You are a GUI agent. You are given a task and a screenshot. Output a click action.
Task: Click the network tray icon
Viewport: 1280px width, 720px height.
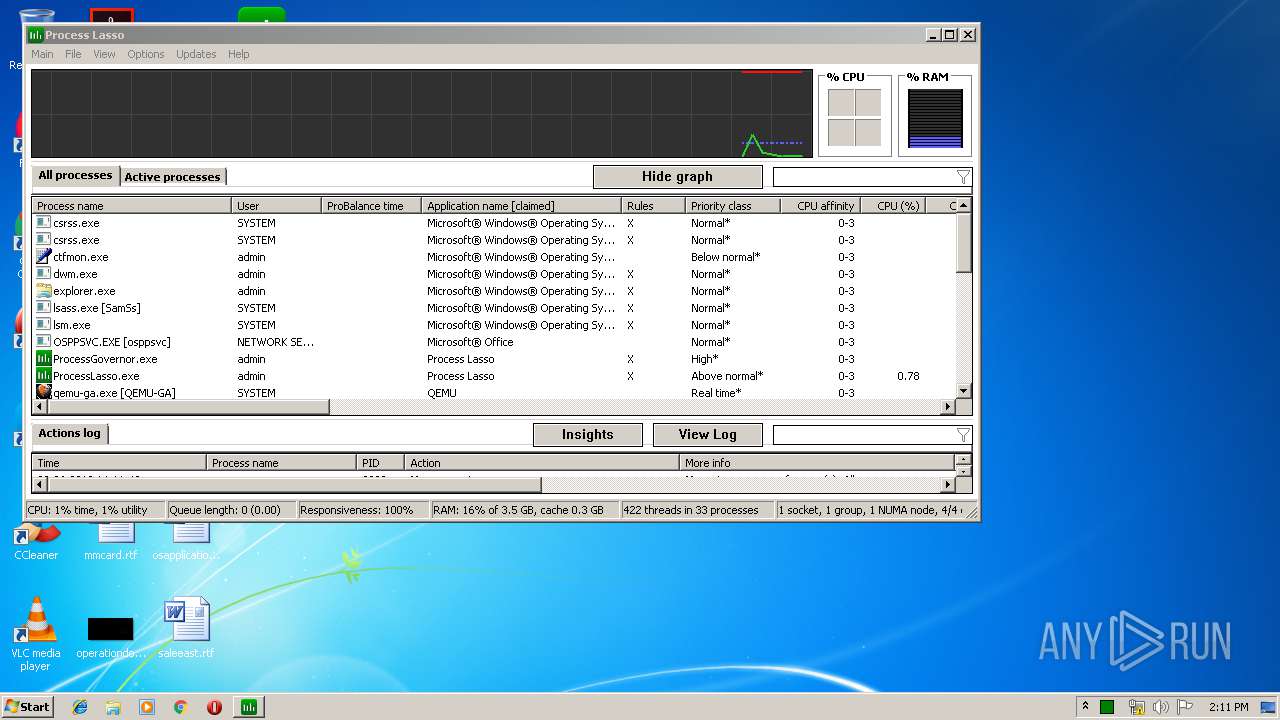[x=1136, y=707]
